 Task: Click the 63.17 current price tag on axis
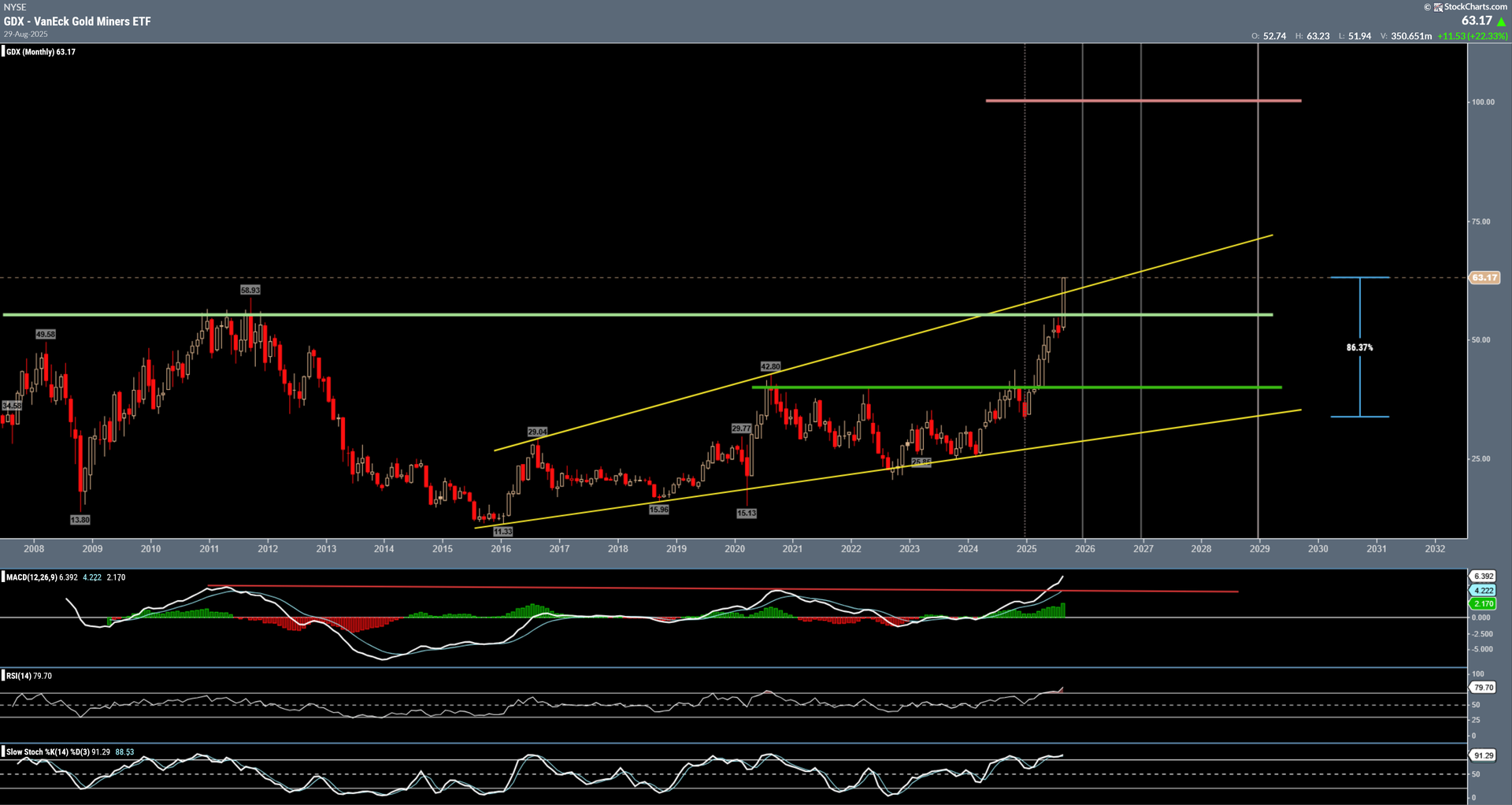(x=1484, y=277)
